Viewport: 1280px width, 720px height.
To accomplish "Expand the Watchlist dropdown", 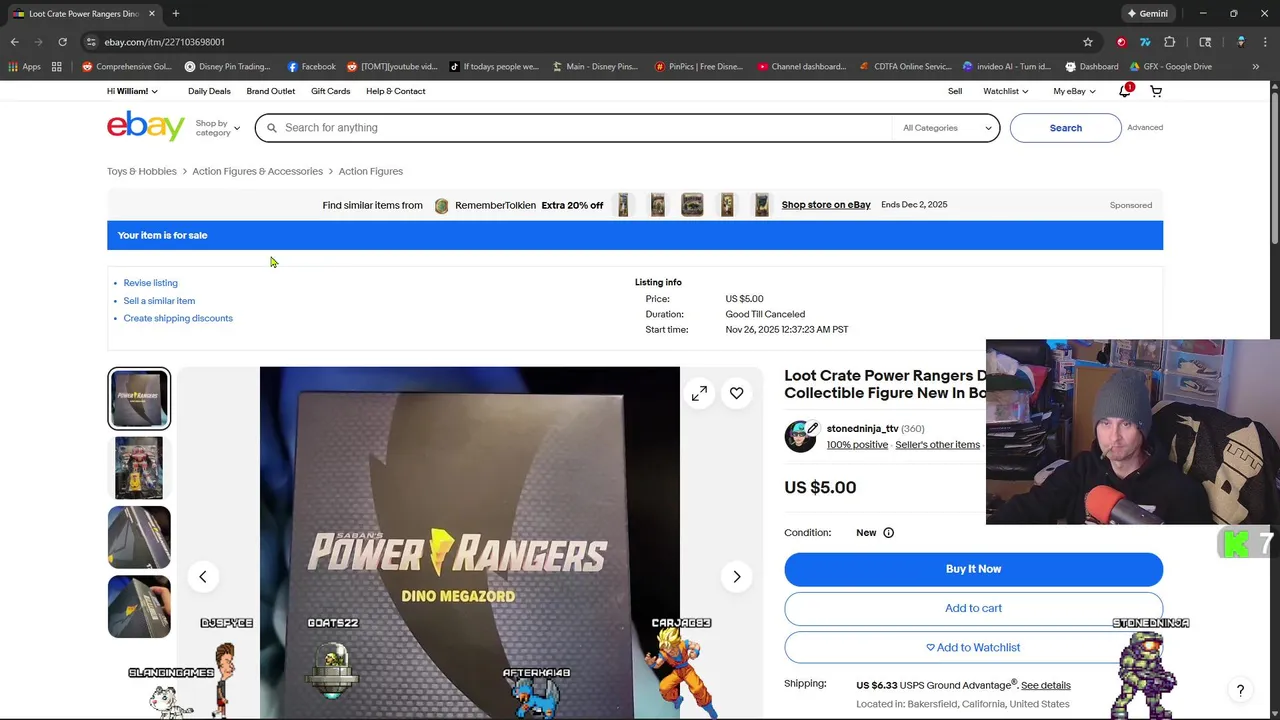I will point(1006,91).
